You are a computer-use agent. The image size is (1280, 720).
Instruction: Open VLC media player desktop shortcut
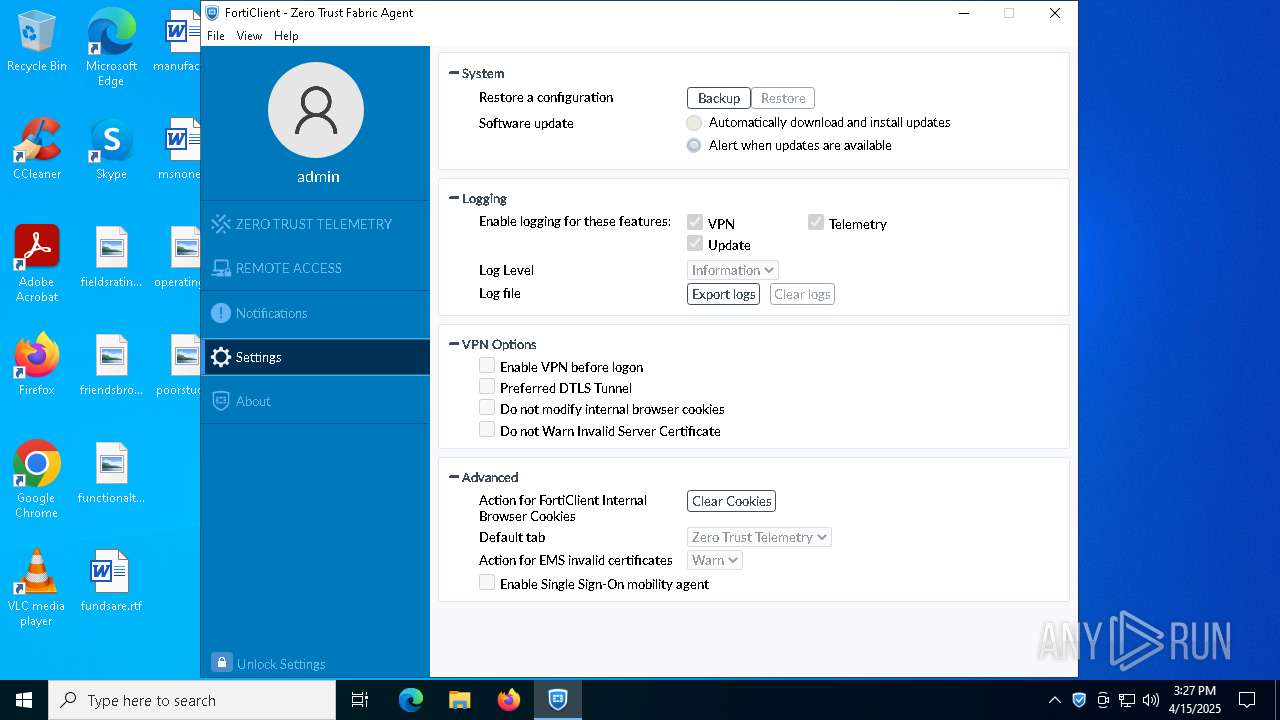coord(37,588)
